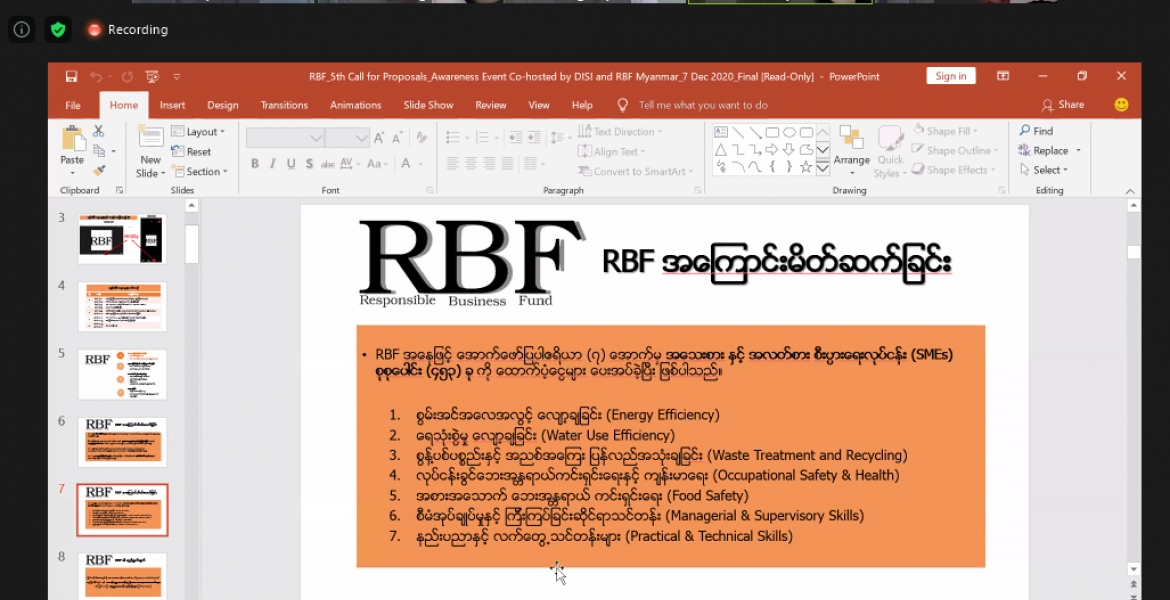Select the 5-point Star shape
This screenshot has width=1170, height=600.
pyautogui.click(x=806, y=168)
